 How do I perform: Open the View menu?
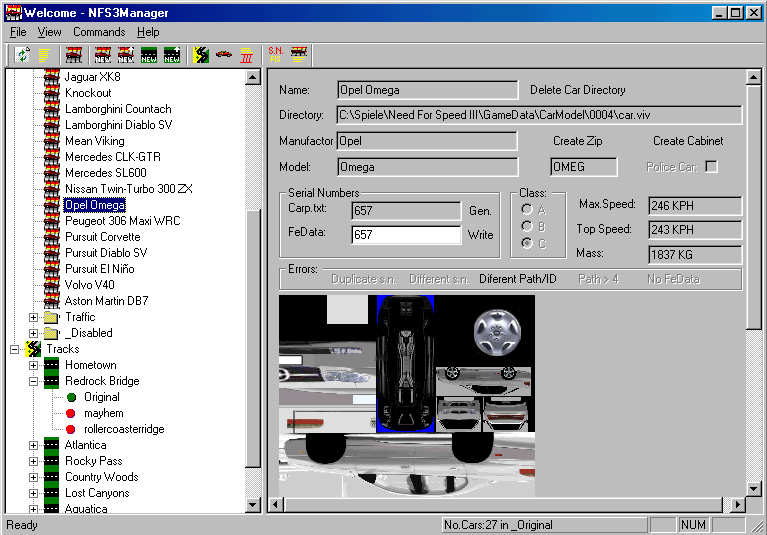click(49, 32)
